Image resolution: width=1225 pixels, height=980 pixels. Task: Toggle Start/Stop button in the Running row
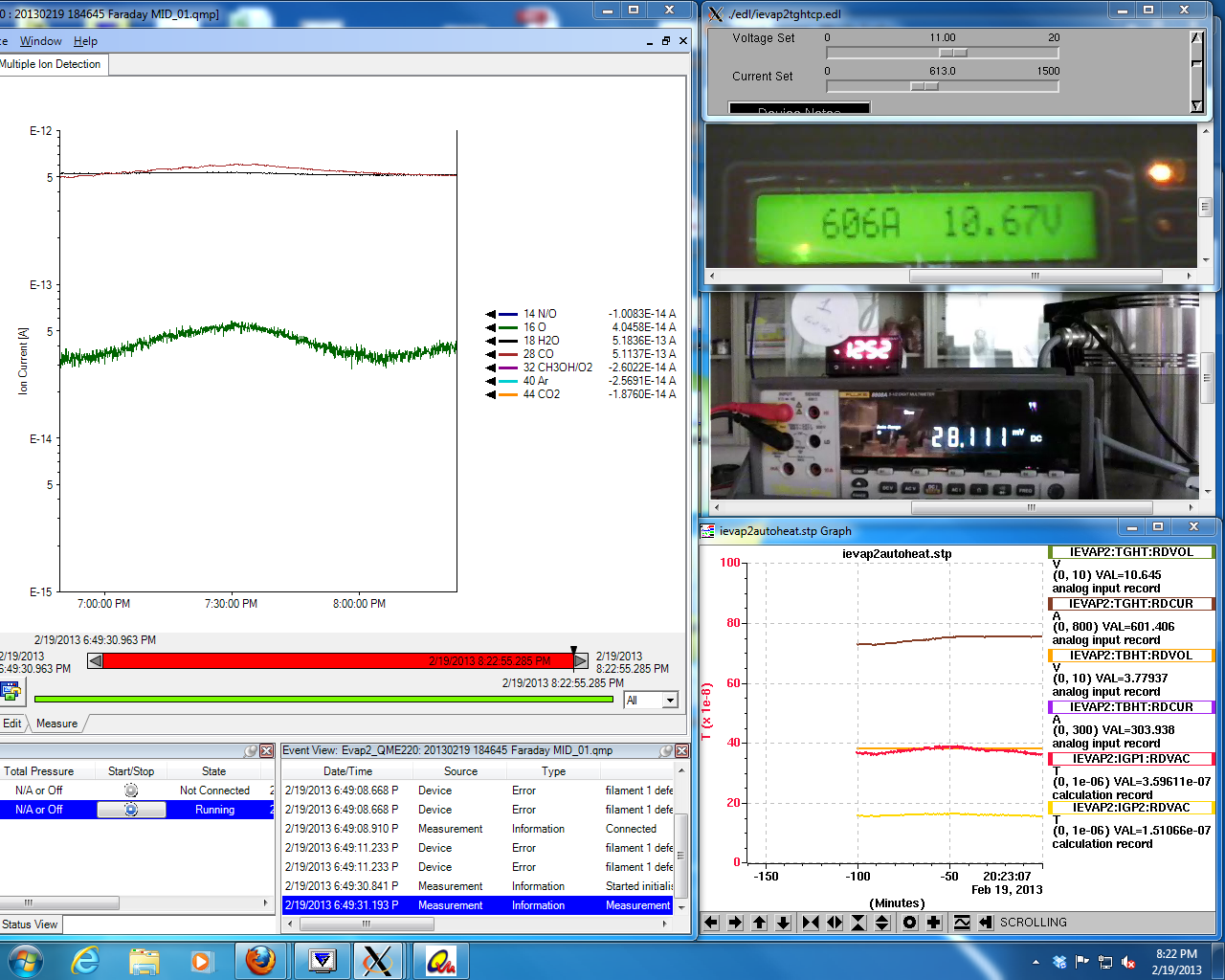131,810
